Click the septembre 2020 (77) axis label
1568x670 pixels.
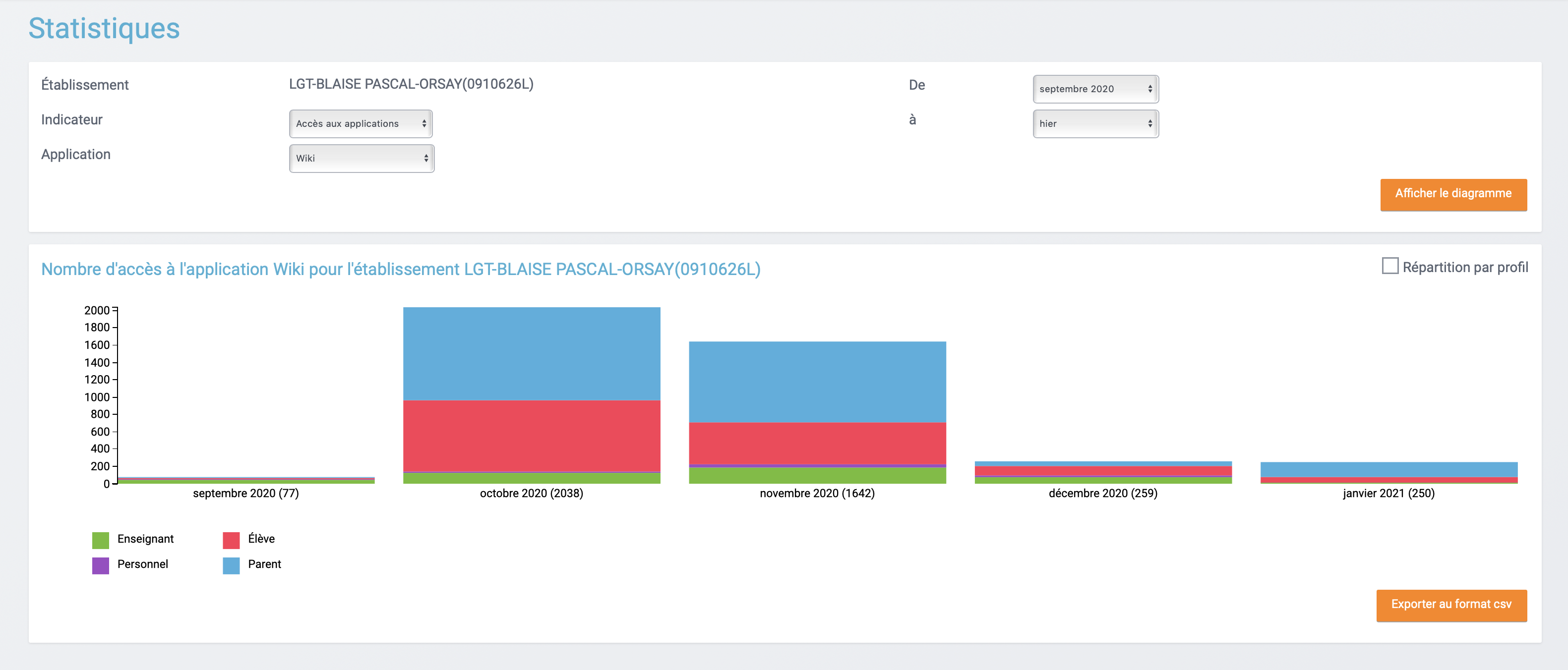point(246,494)
